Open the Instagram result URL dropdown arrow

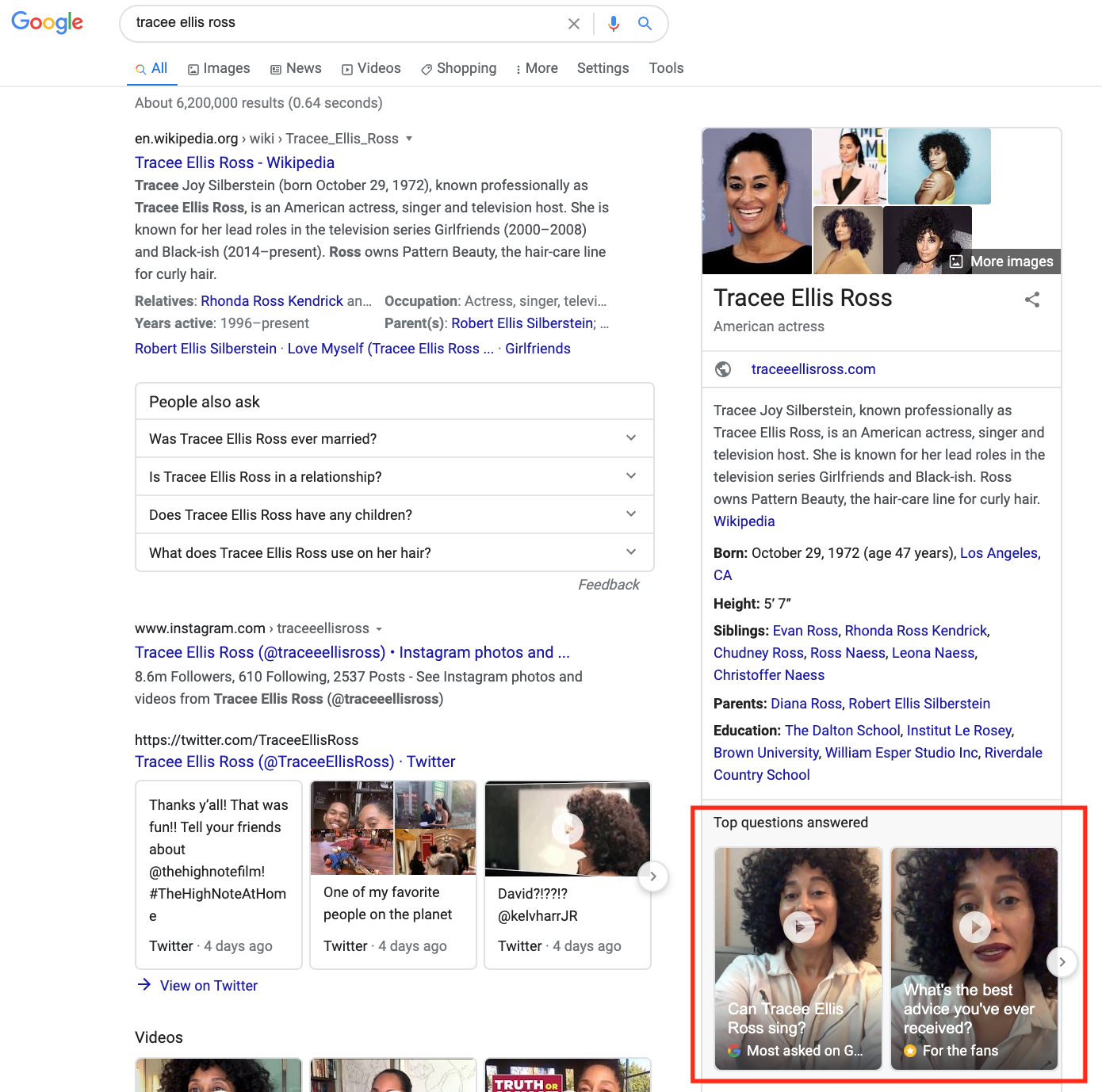point(379,629)
